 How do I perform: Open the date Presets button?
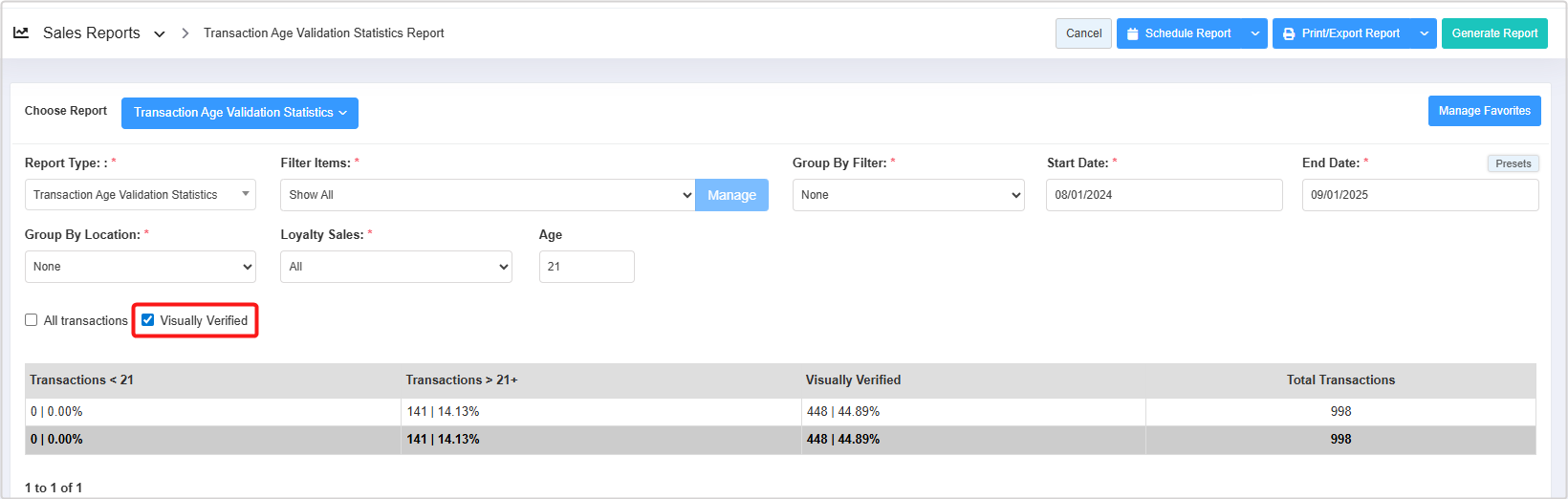(1513, 163)
